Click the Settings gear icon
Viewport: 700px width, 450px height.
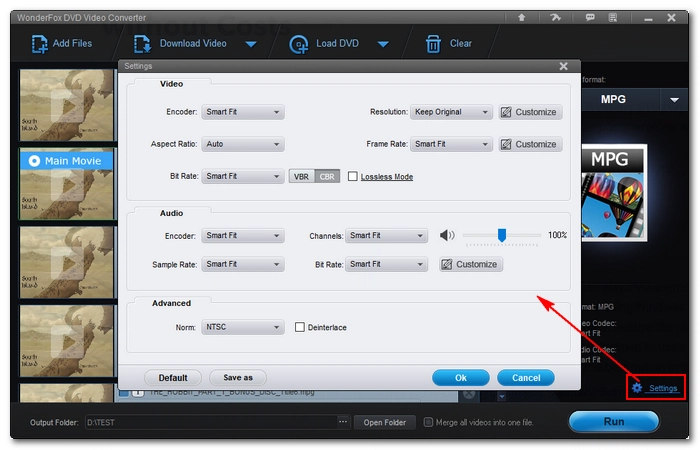637,388
